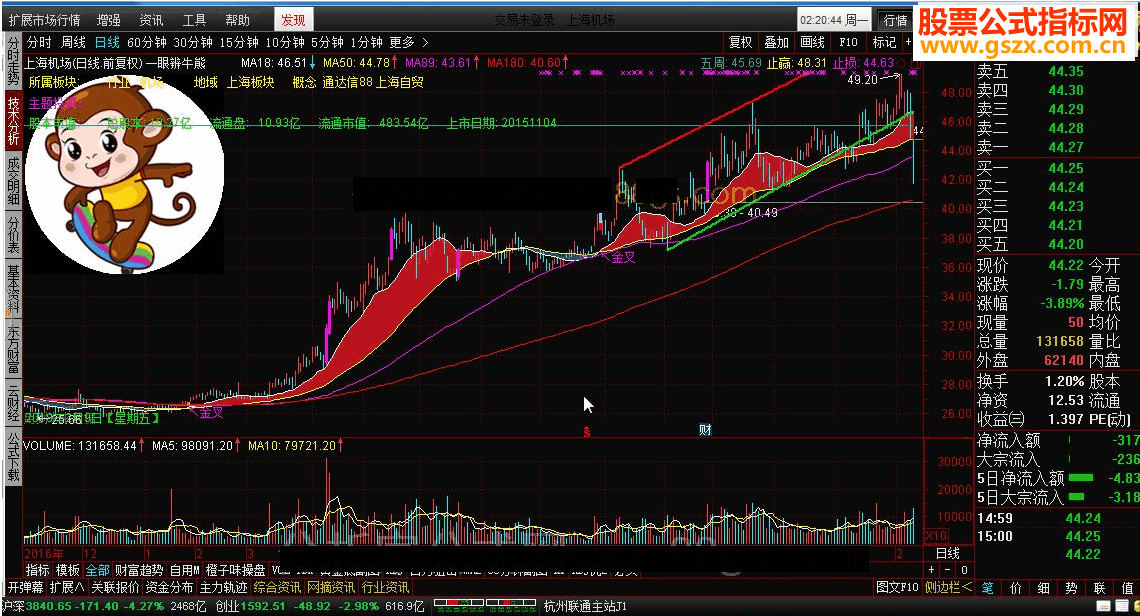Select 财富趋势 indicator
Screen dimensions: 1140x616
coord(139,570)
